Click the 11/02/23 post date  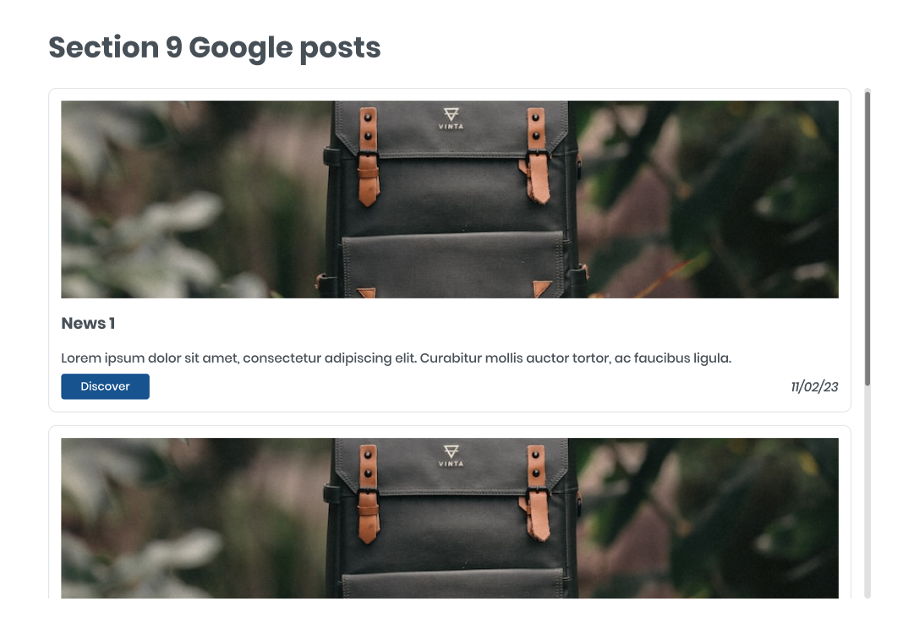coord(814,387)
